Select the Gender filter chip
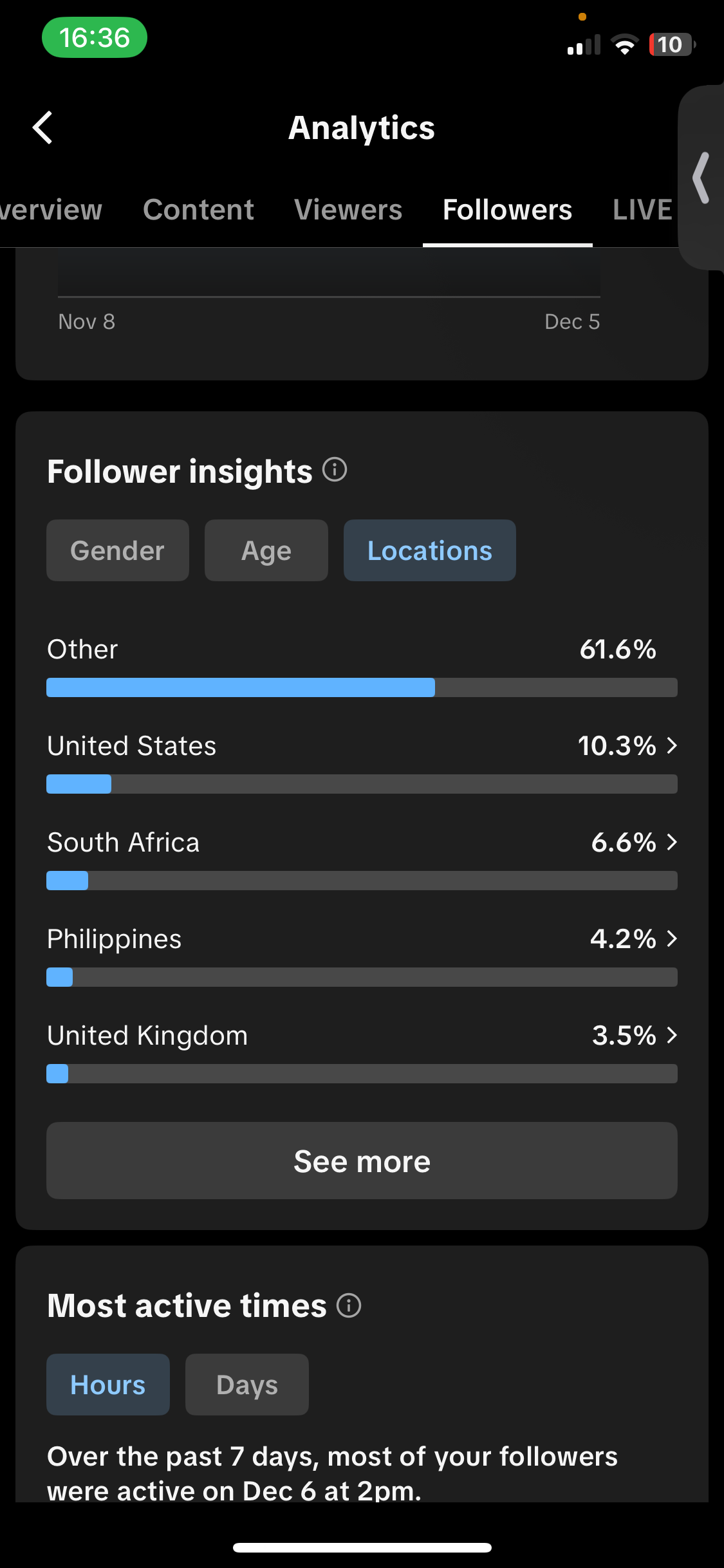The height and width of the screenshot is (1568, 724). tap(118, 551)
